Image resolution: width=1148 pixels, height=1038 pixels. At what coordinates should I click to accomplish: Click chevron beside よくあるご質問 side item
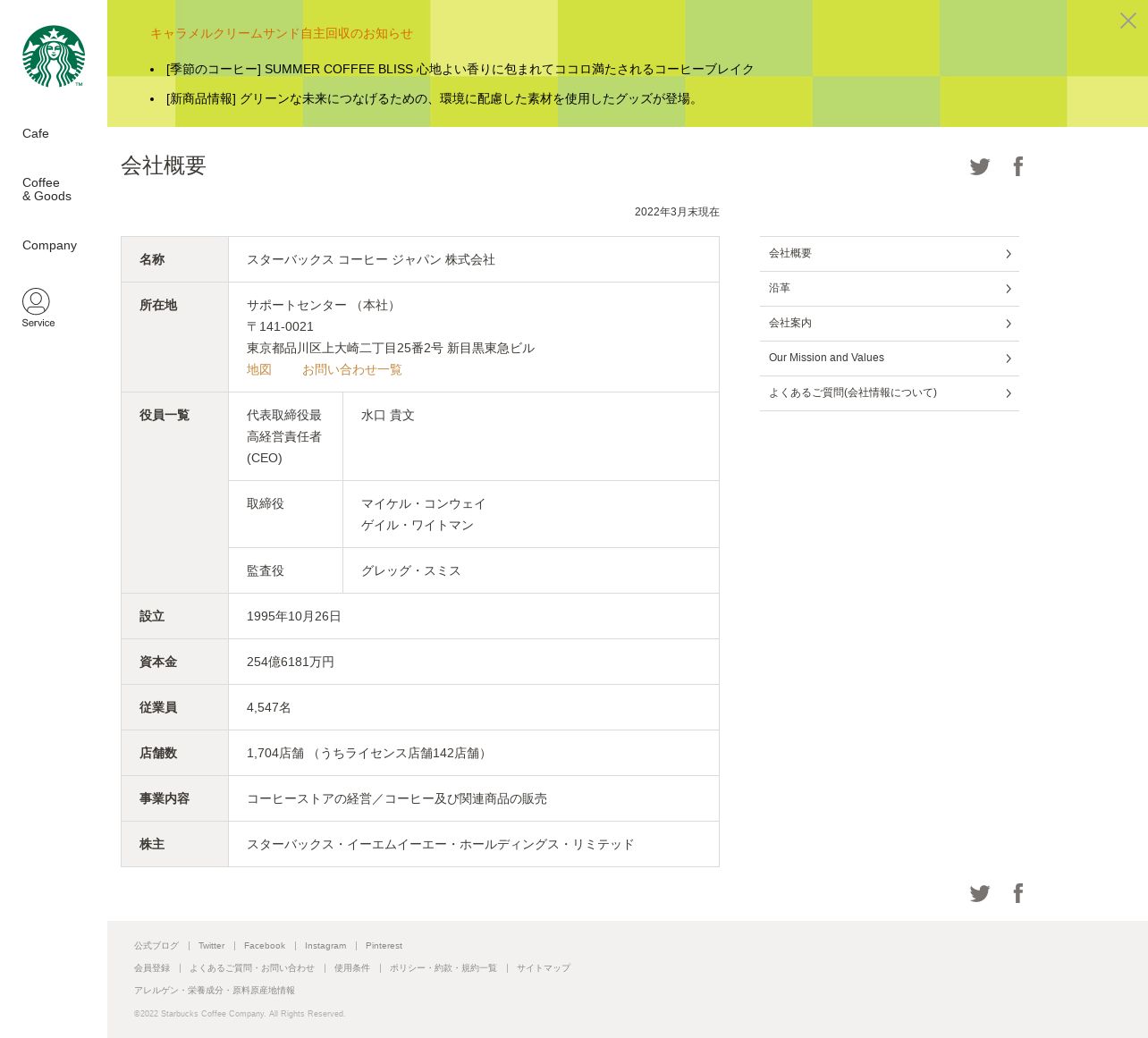pos(1009,393)
